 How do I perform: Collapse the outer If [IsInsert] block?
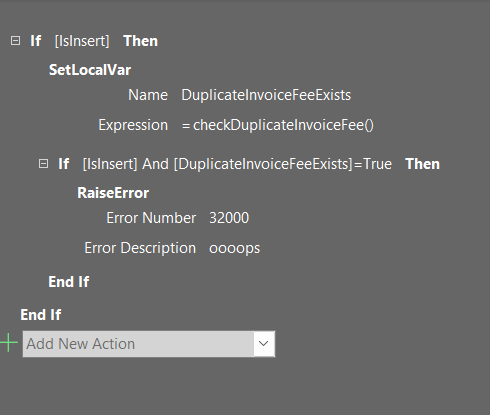[15, 41]
